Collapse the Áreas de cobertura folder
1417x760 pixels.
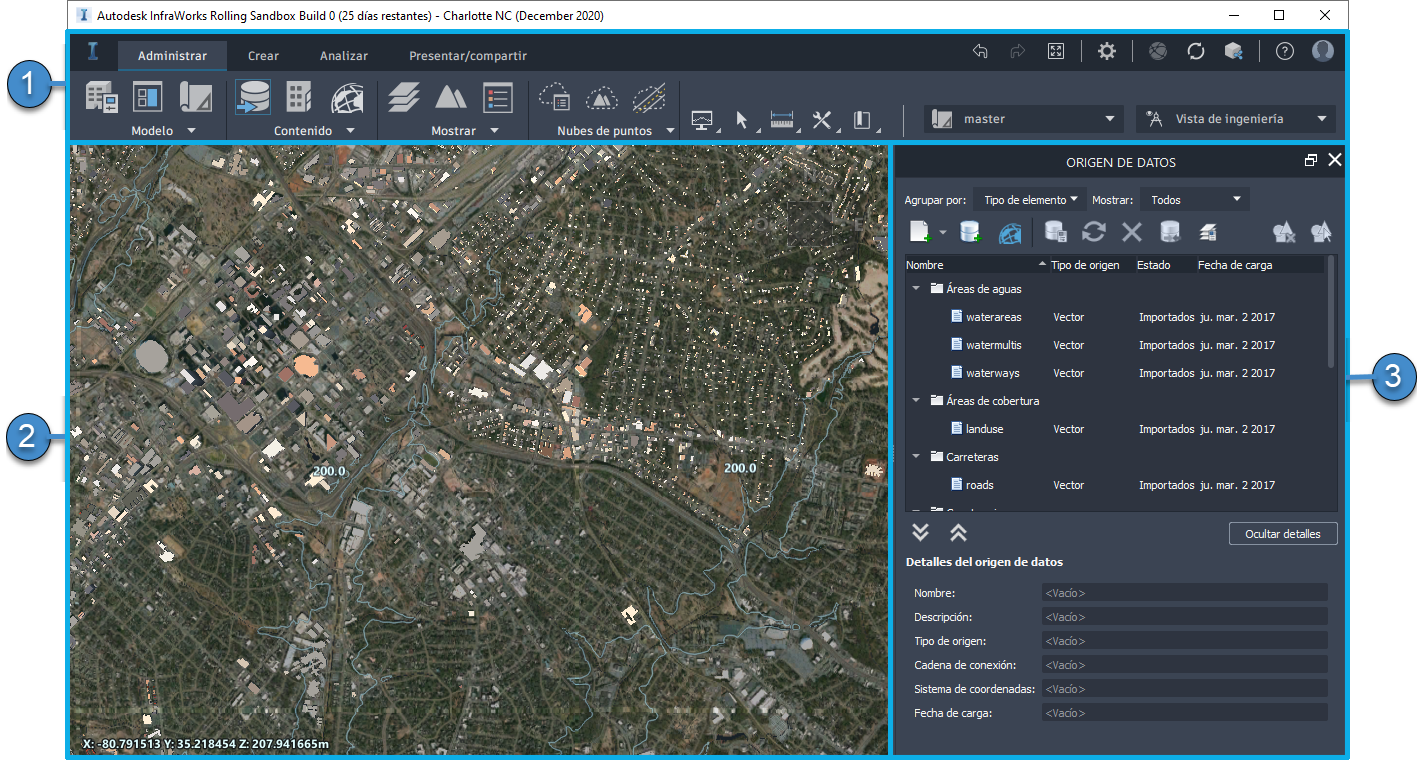(x=916, y=401)
